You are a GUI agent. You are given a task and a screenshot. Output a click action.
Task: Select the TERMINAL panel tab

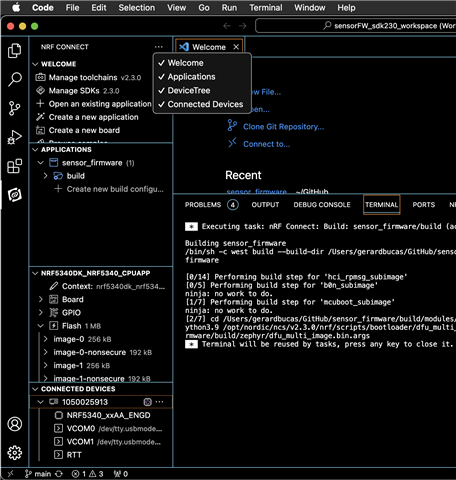pyautogui.click(x=381, y=204)
